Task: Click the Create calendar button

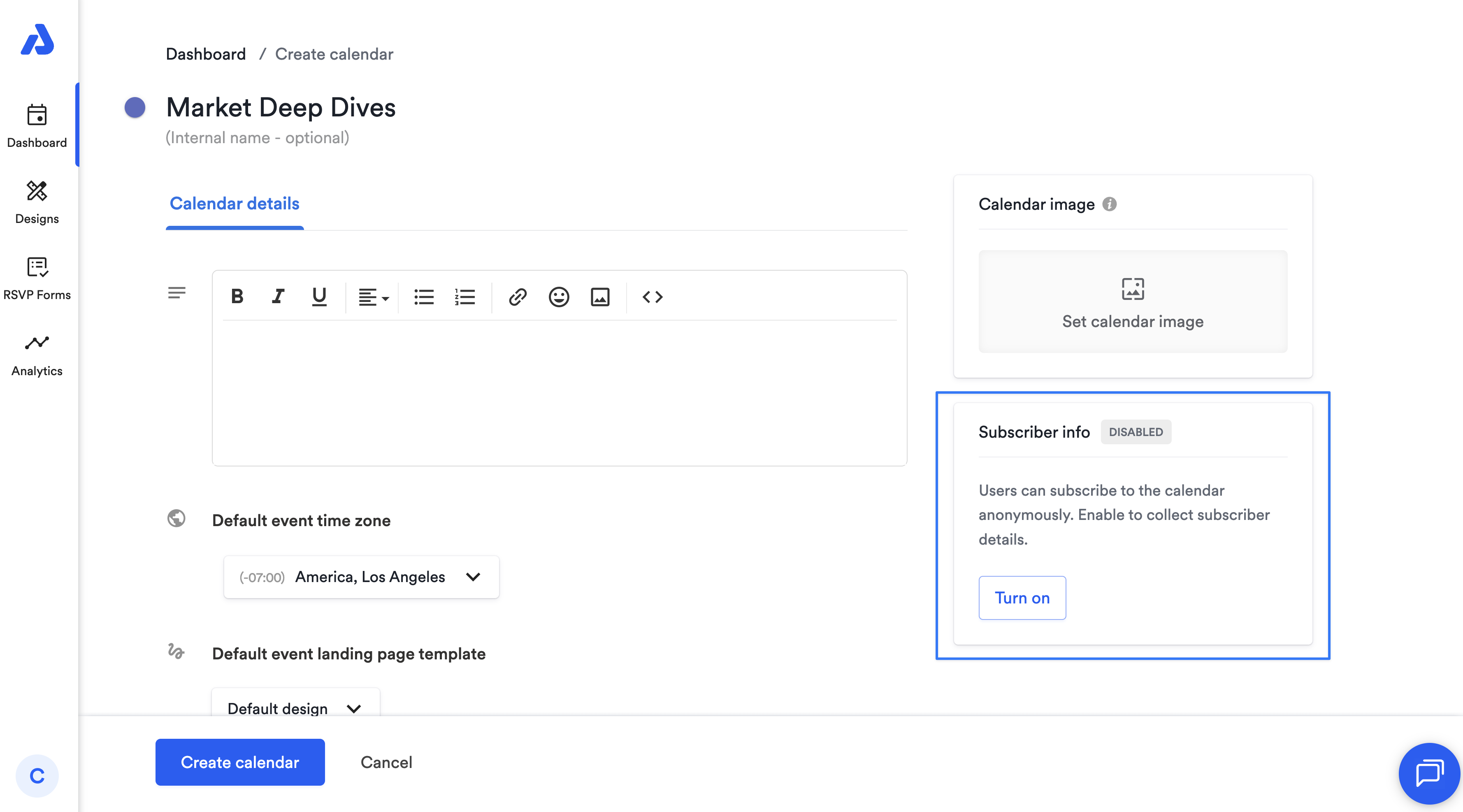Action: pos(240,761)
